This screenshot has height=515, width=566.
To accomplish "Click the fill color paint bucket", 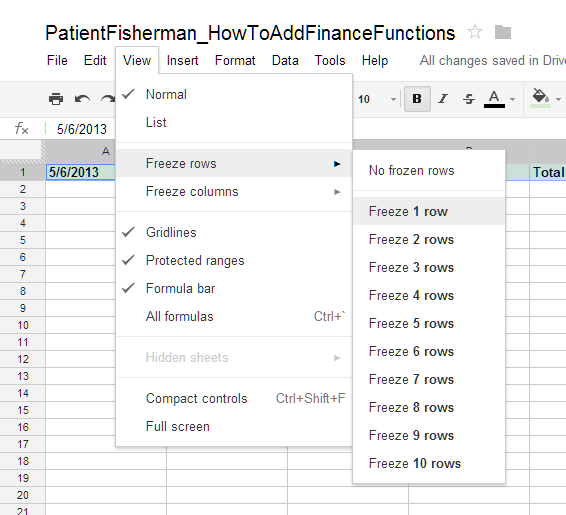I will coord(540,98).
